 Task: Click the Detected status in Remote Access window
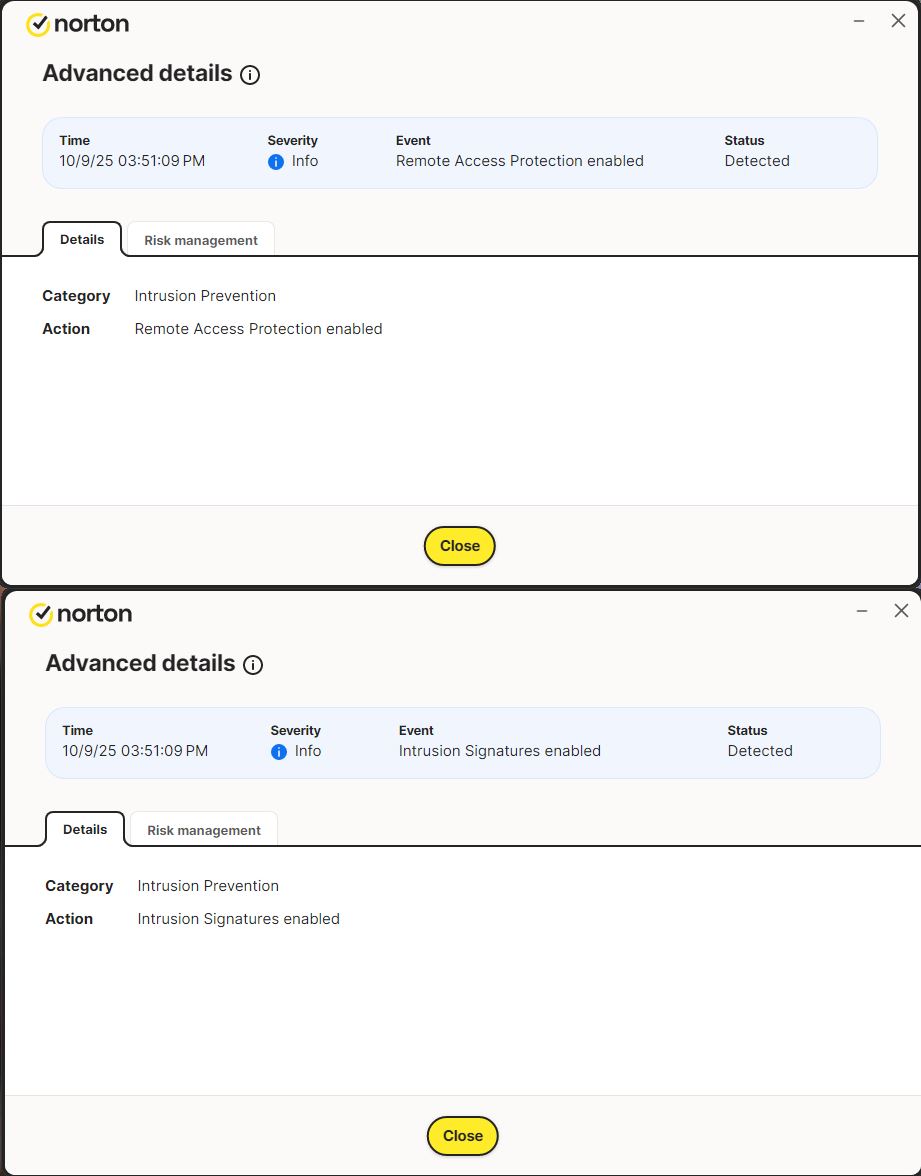757,161
